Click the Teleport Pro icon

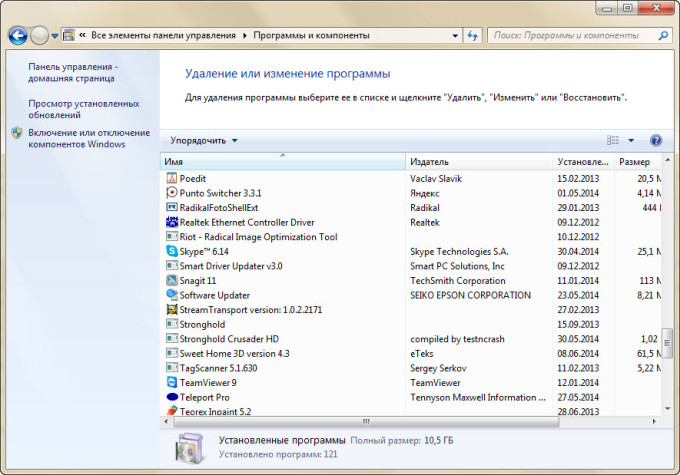pos(172,396)
